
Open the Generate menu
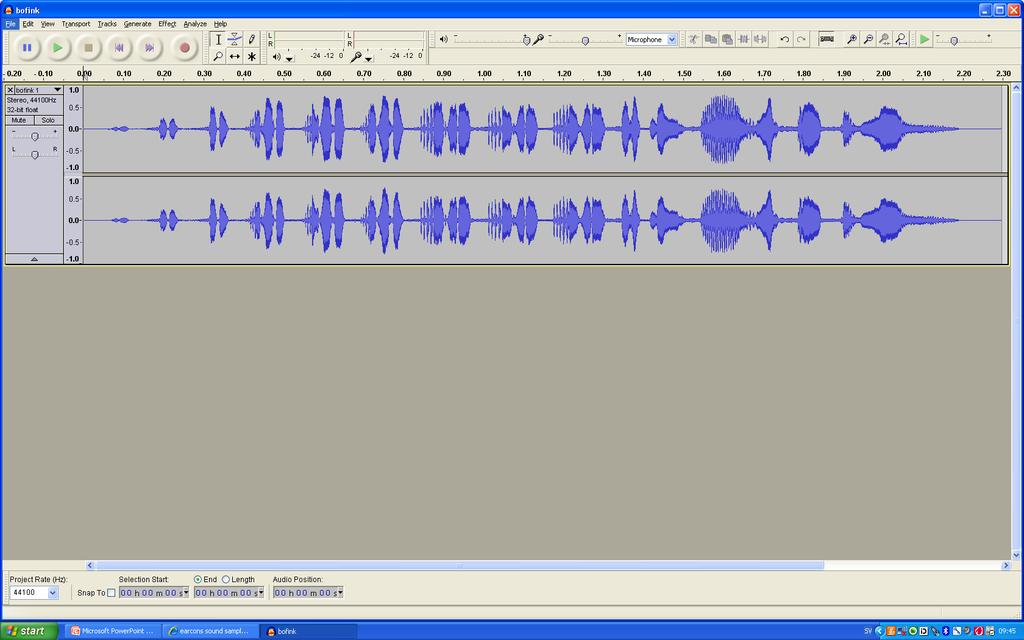[x=138, y=24]
